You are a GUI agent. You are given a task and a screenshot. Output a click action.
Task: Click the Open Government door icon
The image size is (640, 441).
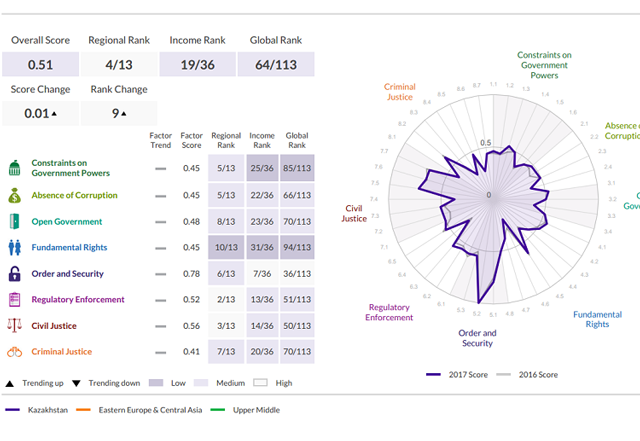[15, 221]
